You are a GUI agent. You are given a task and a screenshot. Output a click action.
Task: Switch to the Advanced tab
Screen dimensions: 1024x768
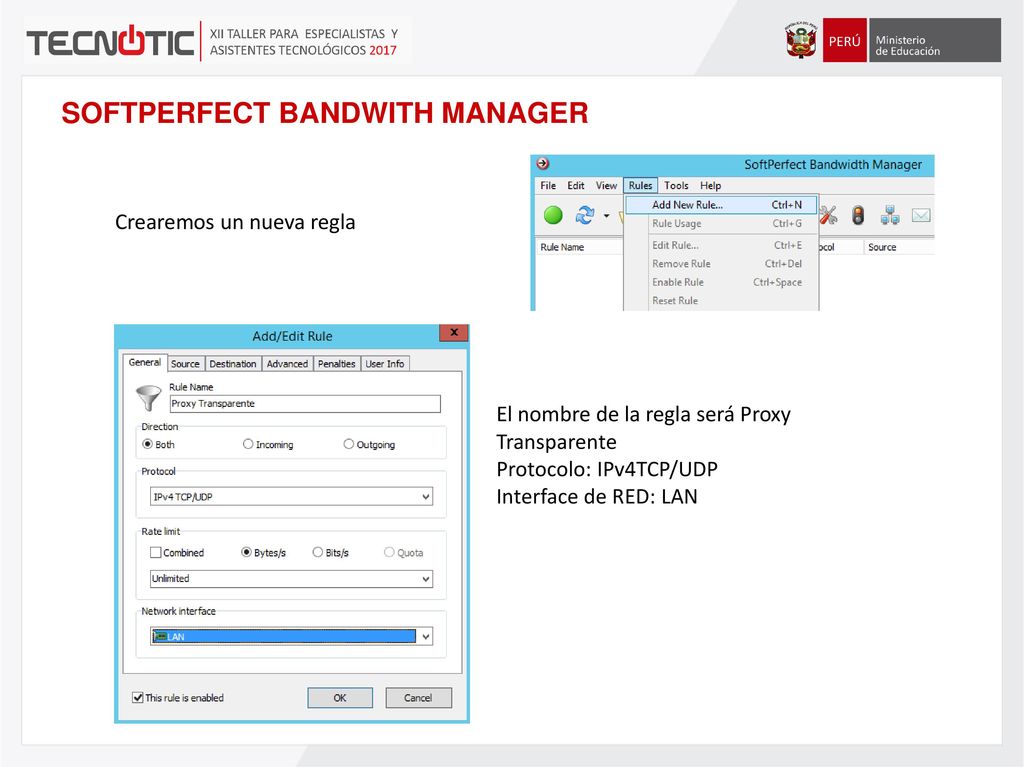287,364
